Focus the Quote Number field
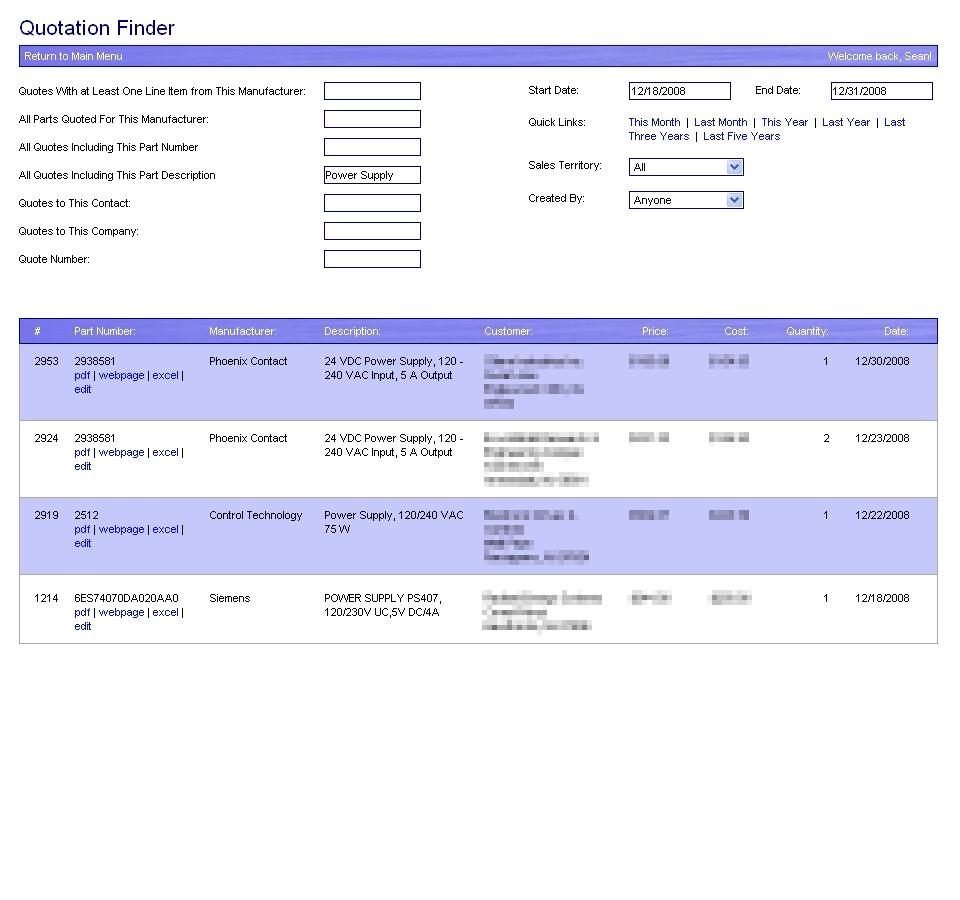 click(372, 260)
